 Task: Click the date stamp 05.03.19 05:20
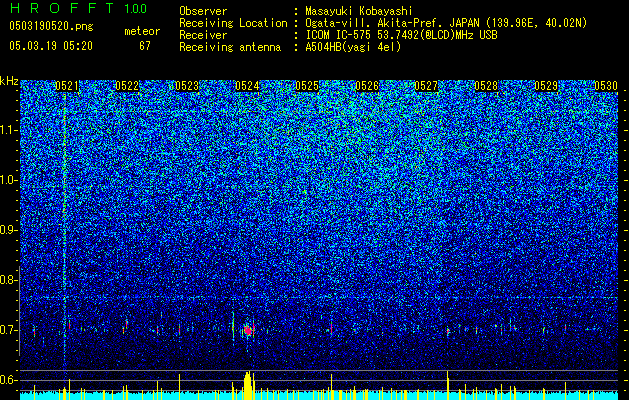pos(51,46)
